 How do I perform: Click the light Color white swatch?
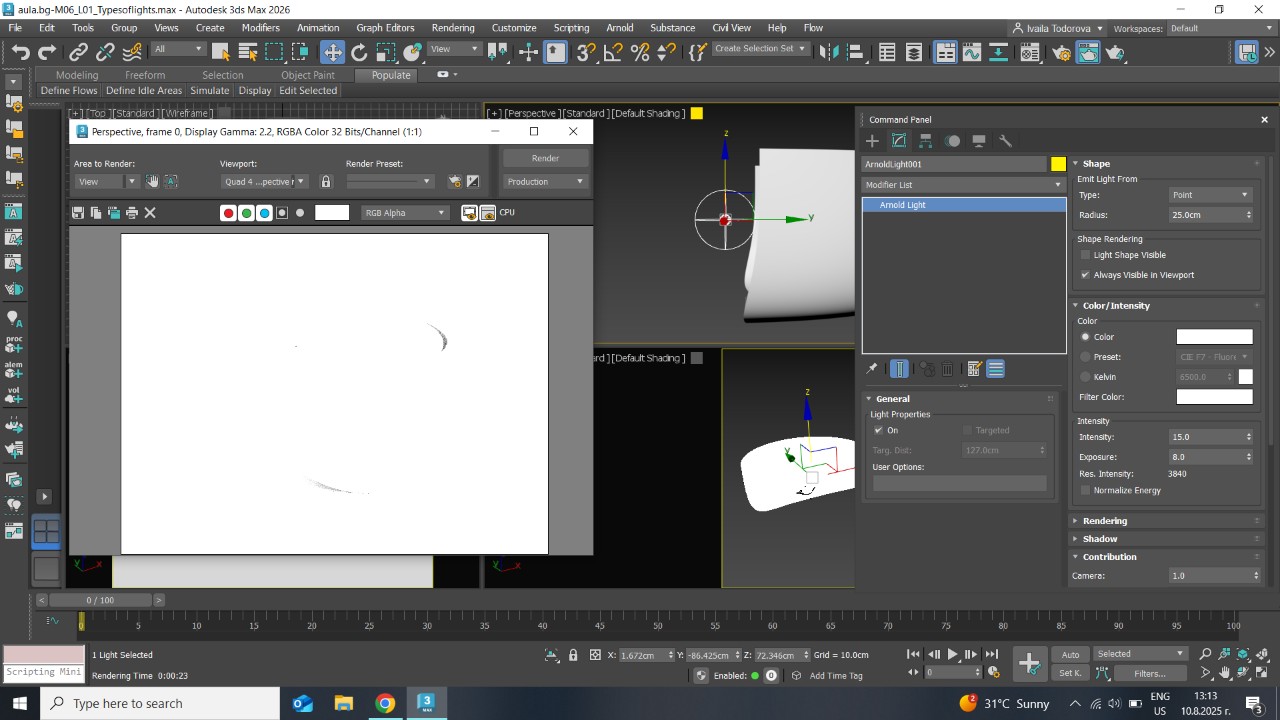pos(1214,337)
